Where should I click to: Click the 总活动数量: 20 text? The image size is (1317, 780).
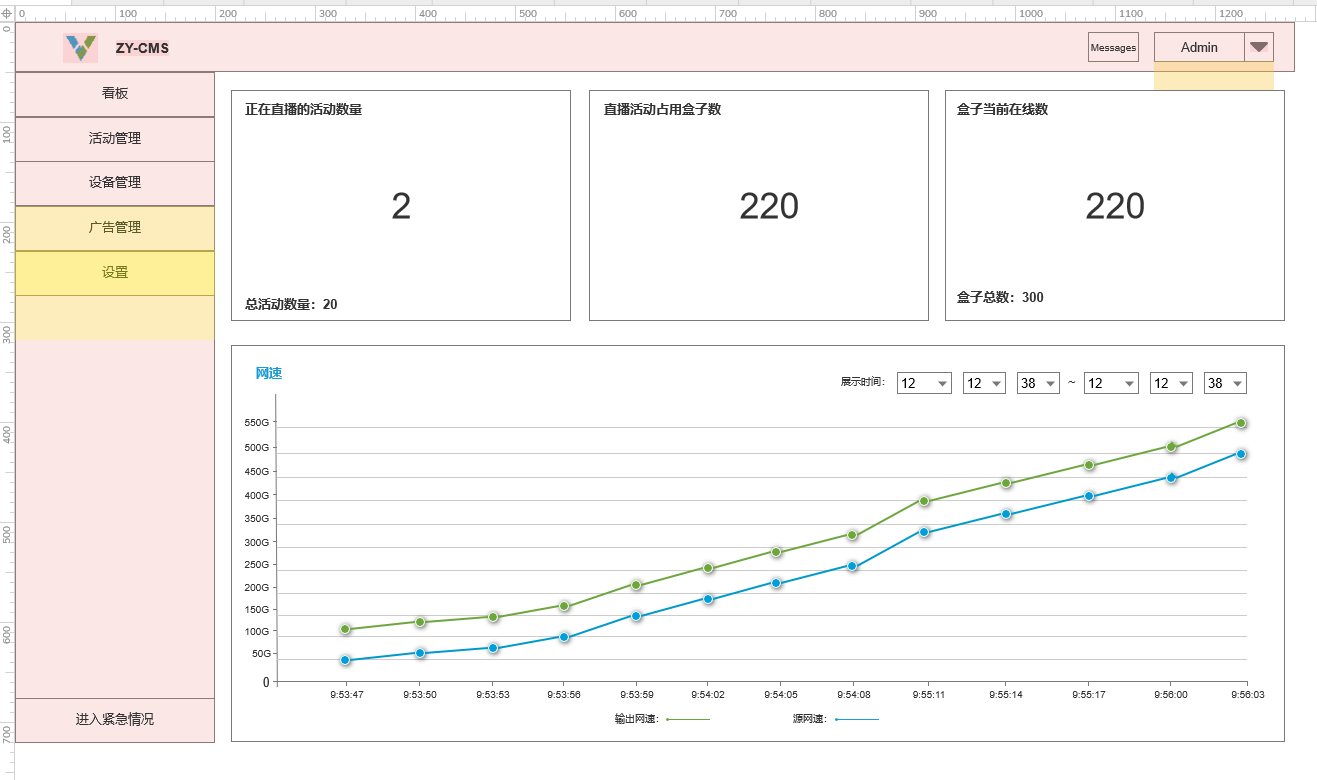click(291, 305)
